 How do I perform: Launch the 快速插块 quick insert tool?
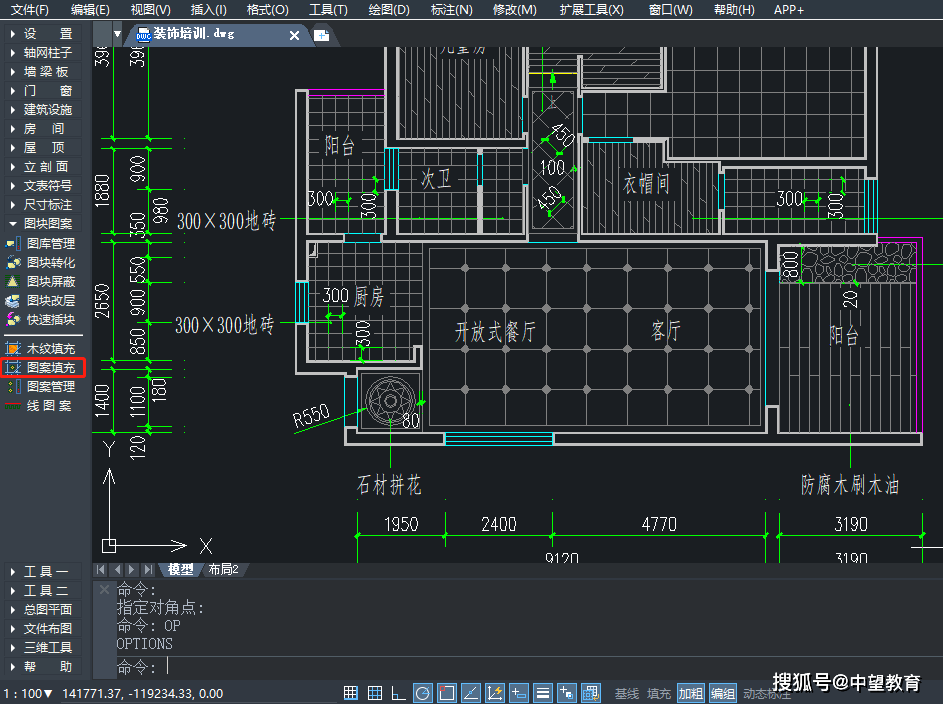tap(50, 319)
